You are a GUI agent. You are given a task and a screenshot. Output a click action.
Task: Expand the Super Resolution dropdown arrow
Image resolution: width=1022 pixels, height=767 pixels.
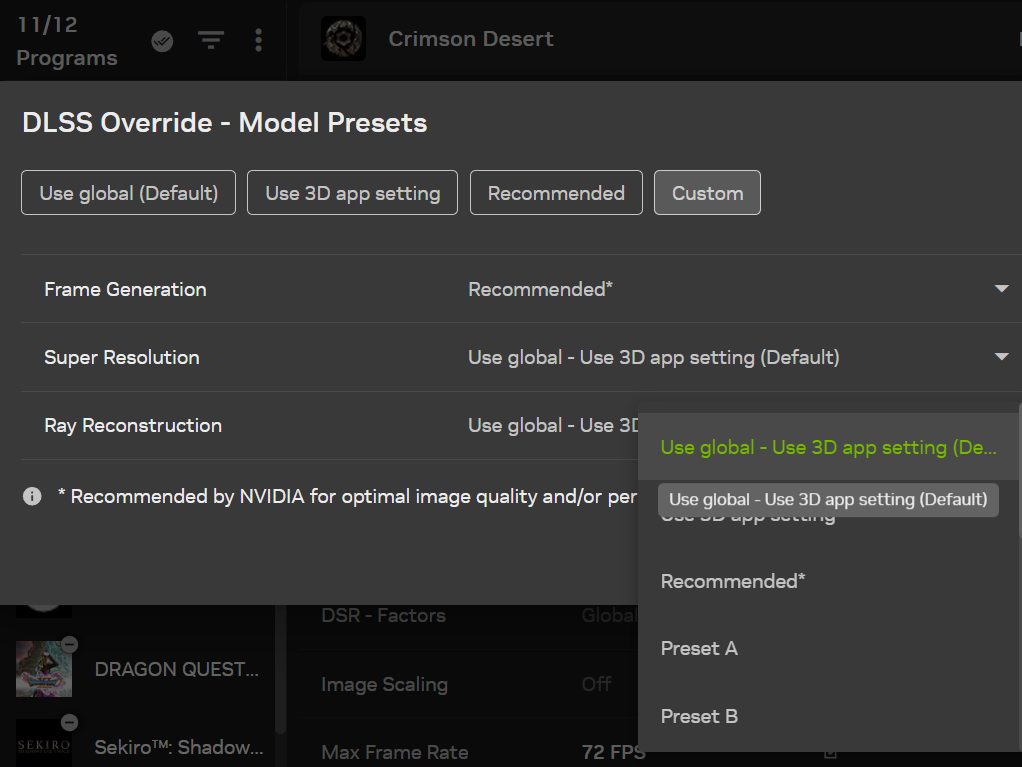(x=1002, y=357)
